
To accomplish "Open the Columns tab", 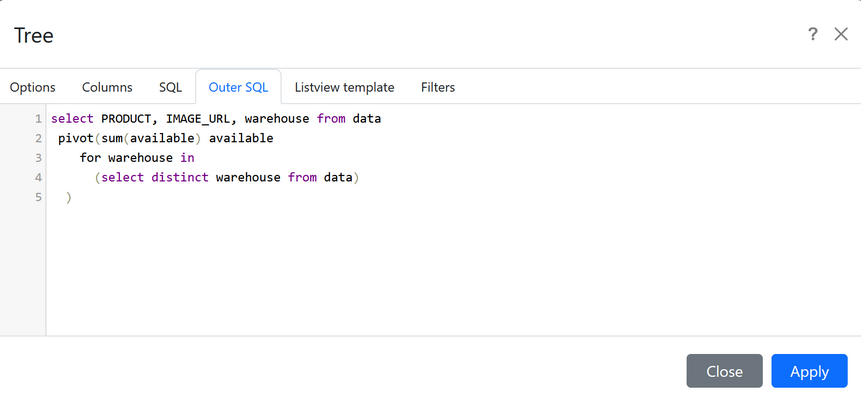I will tap(107, 87).
